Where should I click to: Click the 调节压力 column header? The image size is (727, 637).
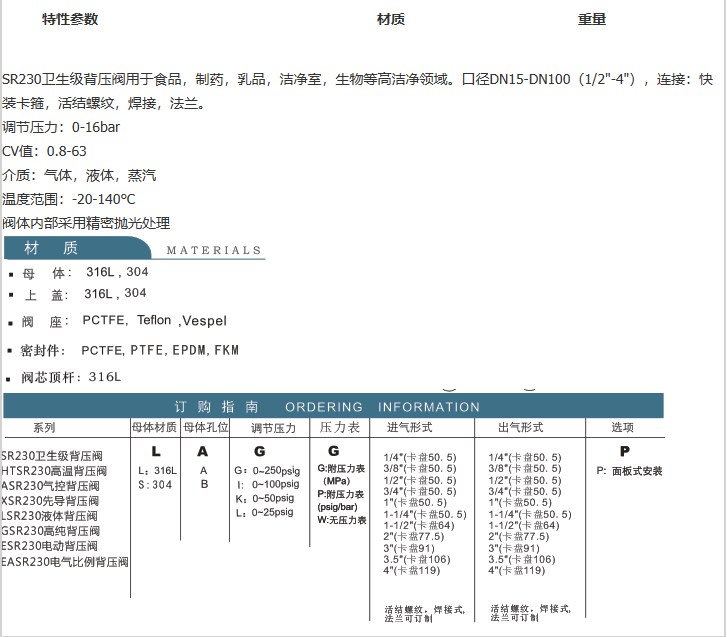click(x=273, y=428)
